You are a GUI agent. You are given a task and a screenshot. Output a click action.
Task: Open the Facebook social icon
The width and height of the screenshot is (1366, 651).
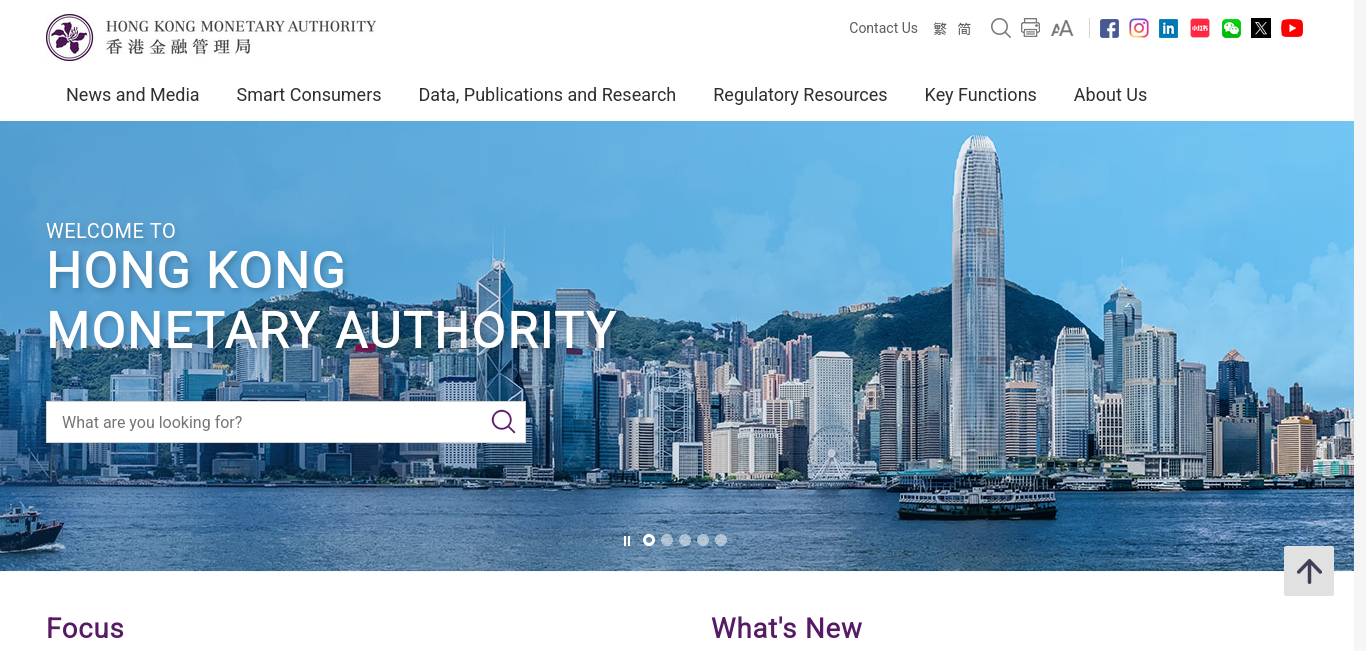pyautogui.click(x=1109, y=29)
